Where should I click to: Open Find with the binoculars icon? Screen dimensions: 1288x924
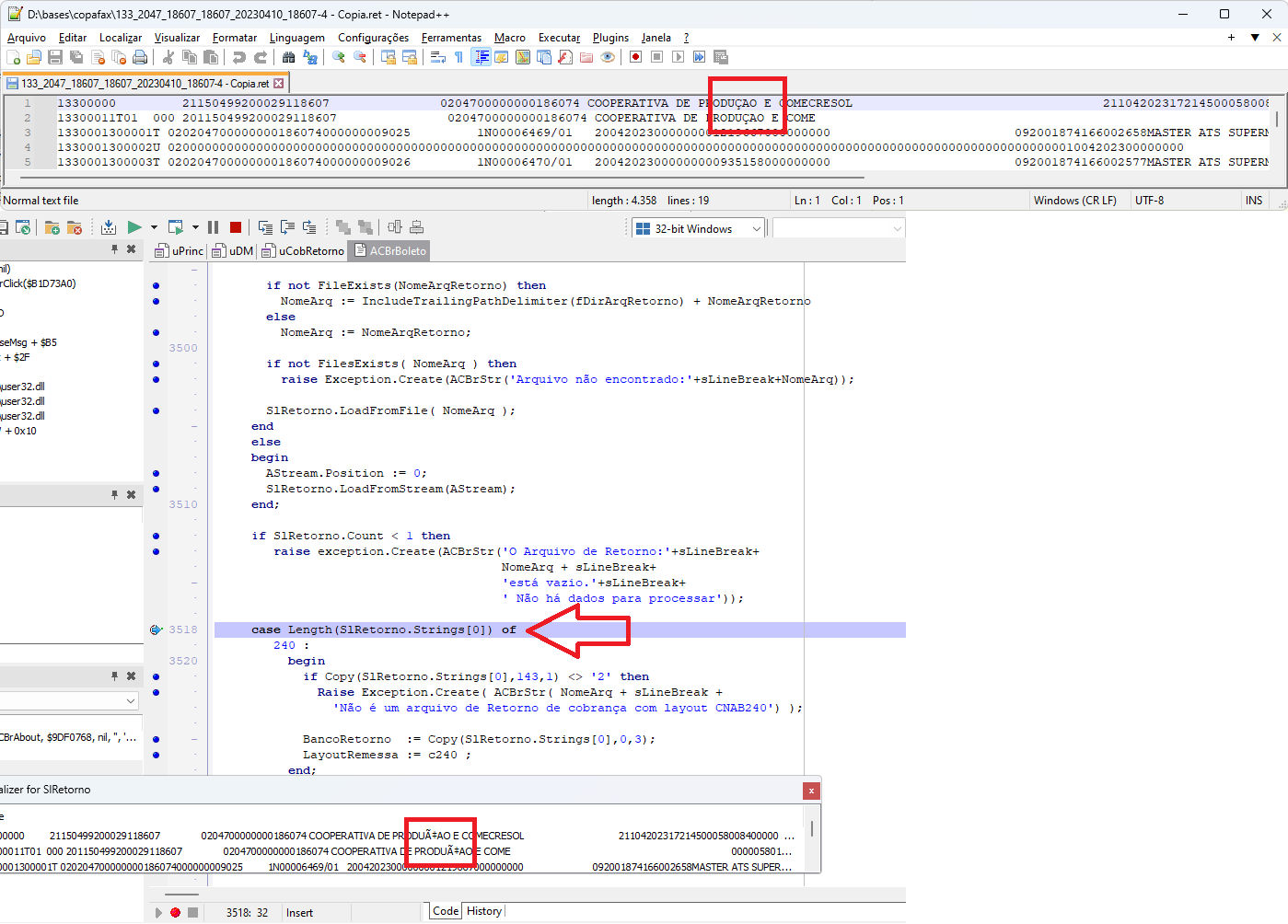[289, 57]
